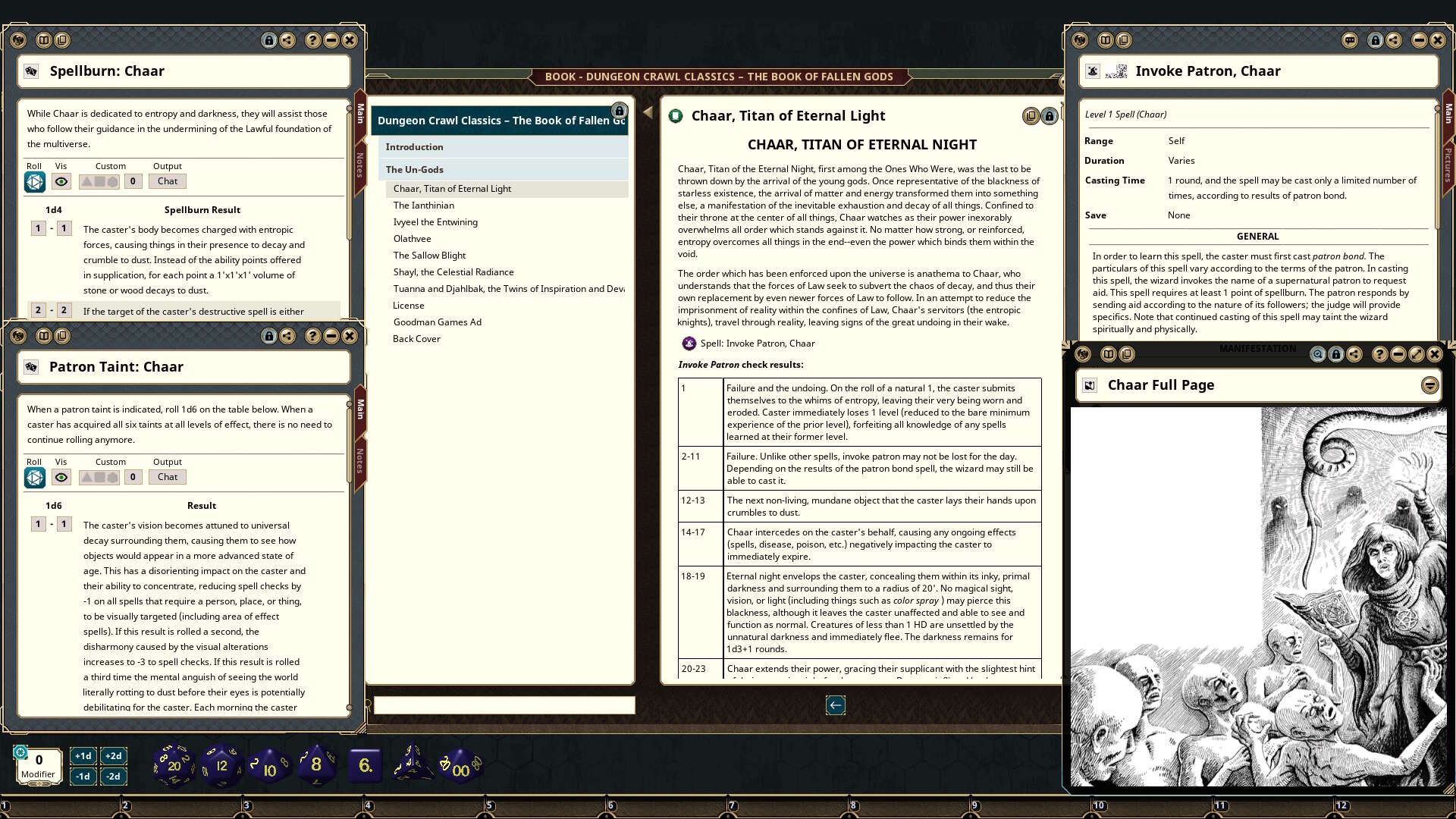
Task: Roll the Spellburn: Chaar table dice
Action: [34, 181]
